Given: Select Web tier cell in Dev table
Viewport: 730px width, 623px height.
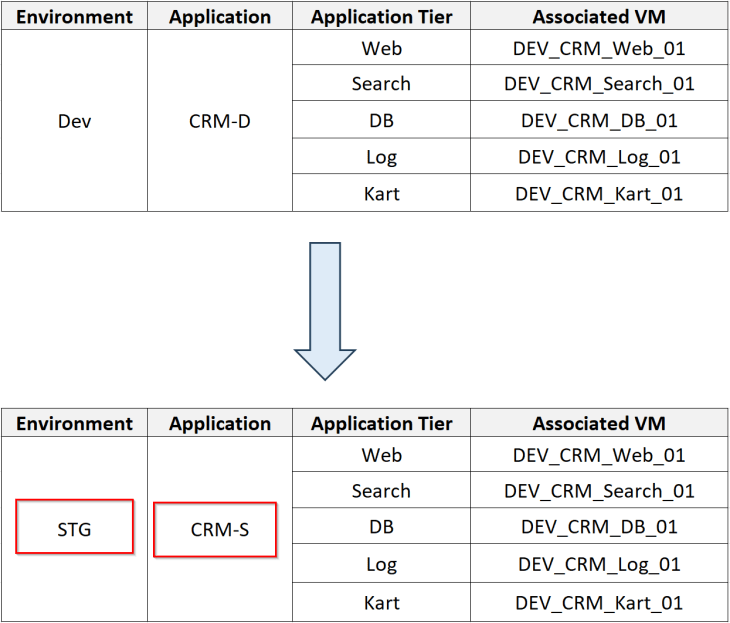Looking at the screenshot, I should 382,48.
